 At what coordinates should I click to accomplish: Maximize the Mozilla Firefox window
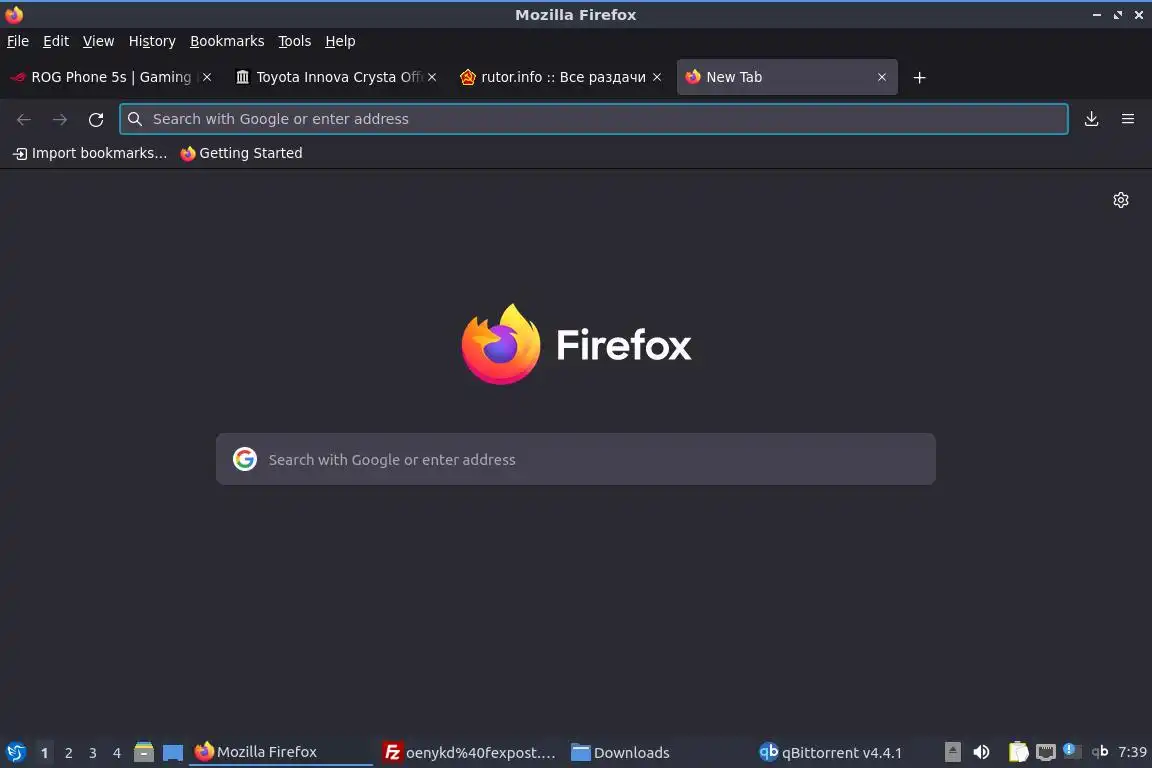point(1117,15)
